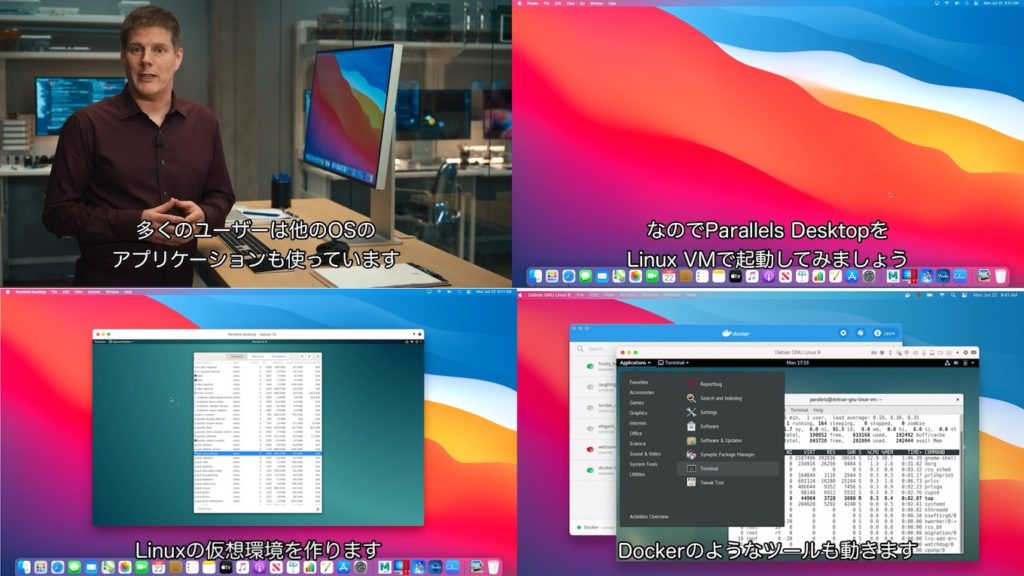Select the Science category
The width and height of the screenshot is (1024, 576).
(637, 443)
